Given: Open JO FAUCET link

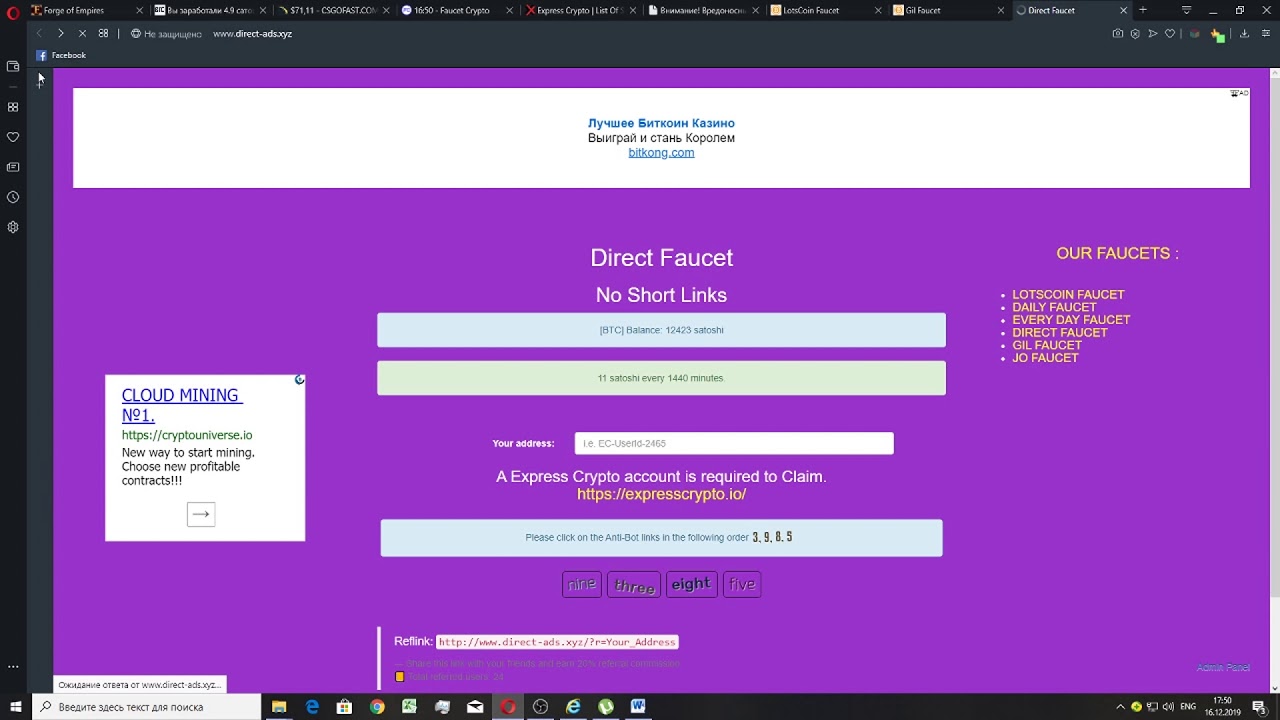Looking at the screenshot, I should pos(1045,358).
